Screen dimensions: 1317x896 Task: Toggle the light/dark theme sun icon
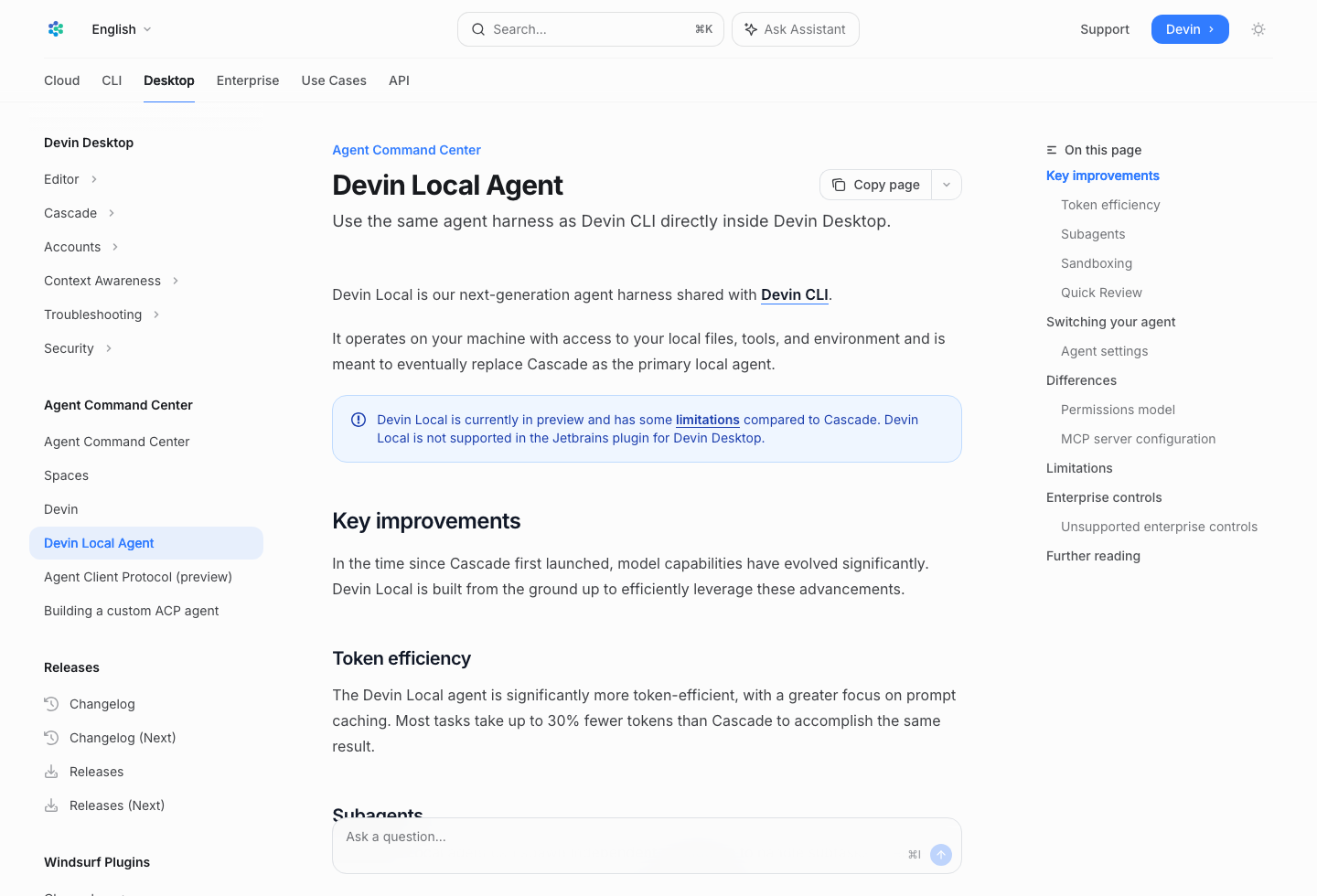pos(1258,29)
